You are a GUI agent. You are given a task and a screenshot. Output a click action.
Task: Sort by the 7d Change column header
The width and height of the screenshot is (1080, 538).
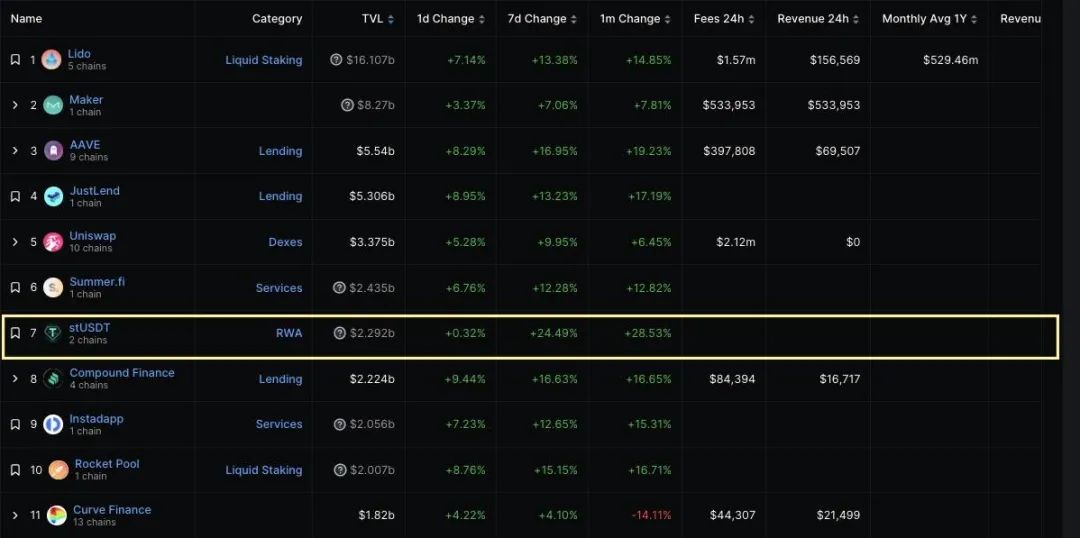544,19
